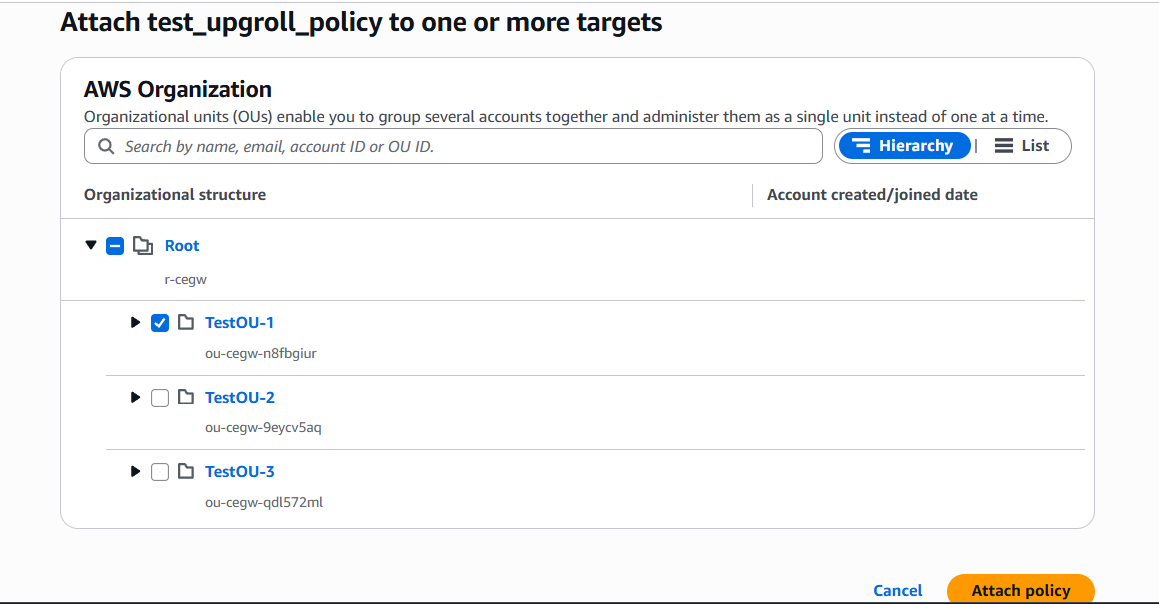Expand the TestOU-1 organizational unit
Viewport: 1159px width, 604px height.
click(136, 322)
